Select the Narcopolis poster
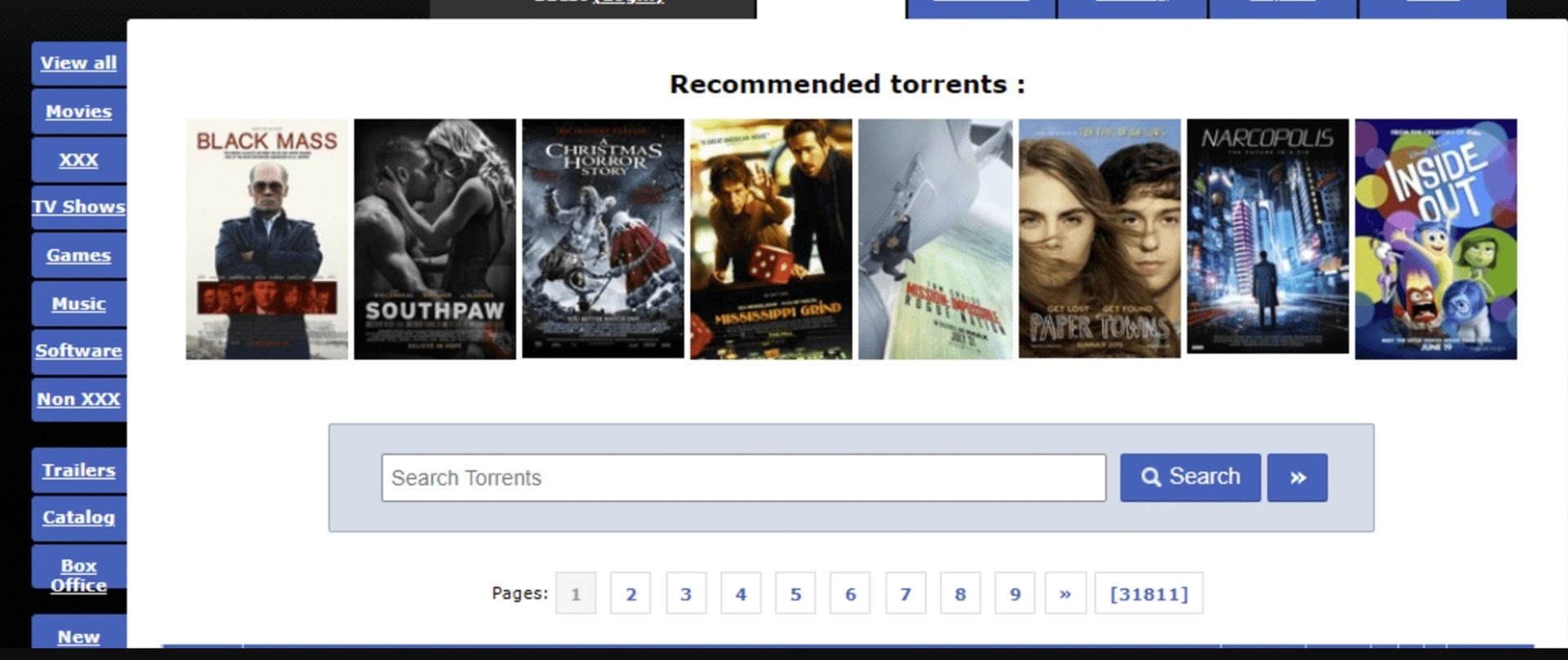1568x660 pixels. coord(1267,236)
